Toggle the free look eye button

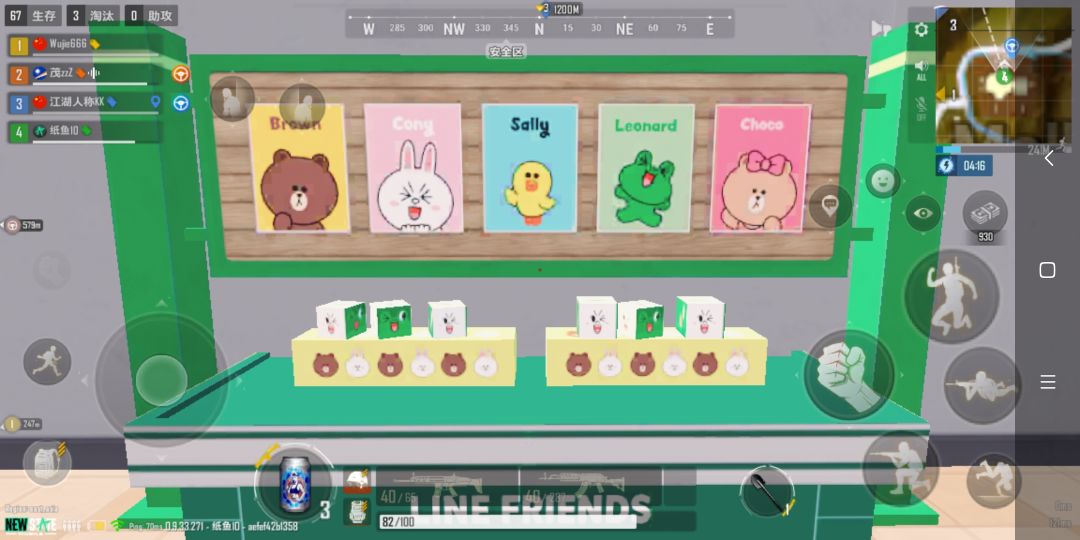coord(922,213)
